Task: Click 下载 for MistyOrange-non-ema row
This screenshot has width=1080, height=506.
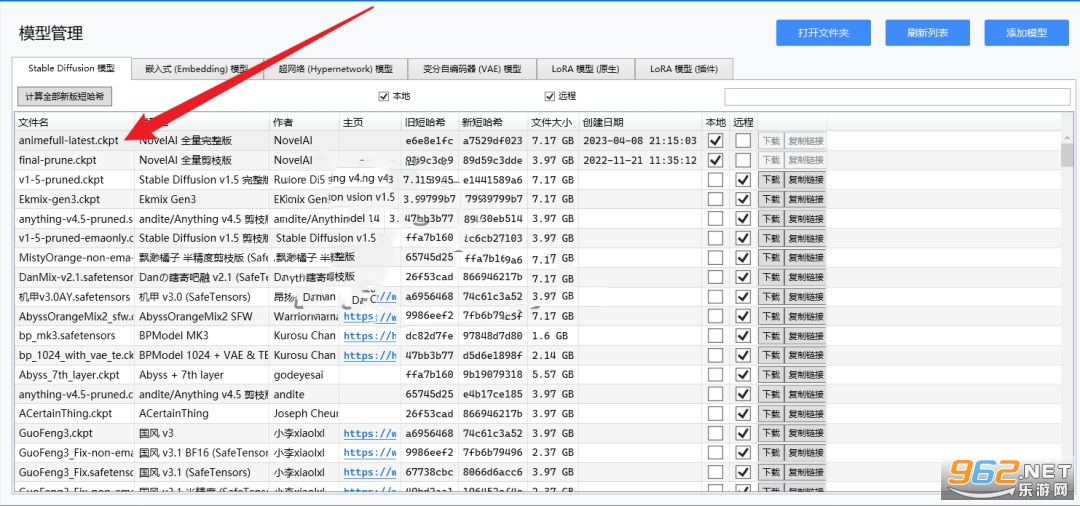Action: pos(771,257)
